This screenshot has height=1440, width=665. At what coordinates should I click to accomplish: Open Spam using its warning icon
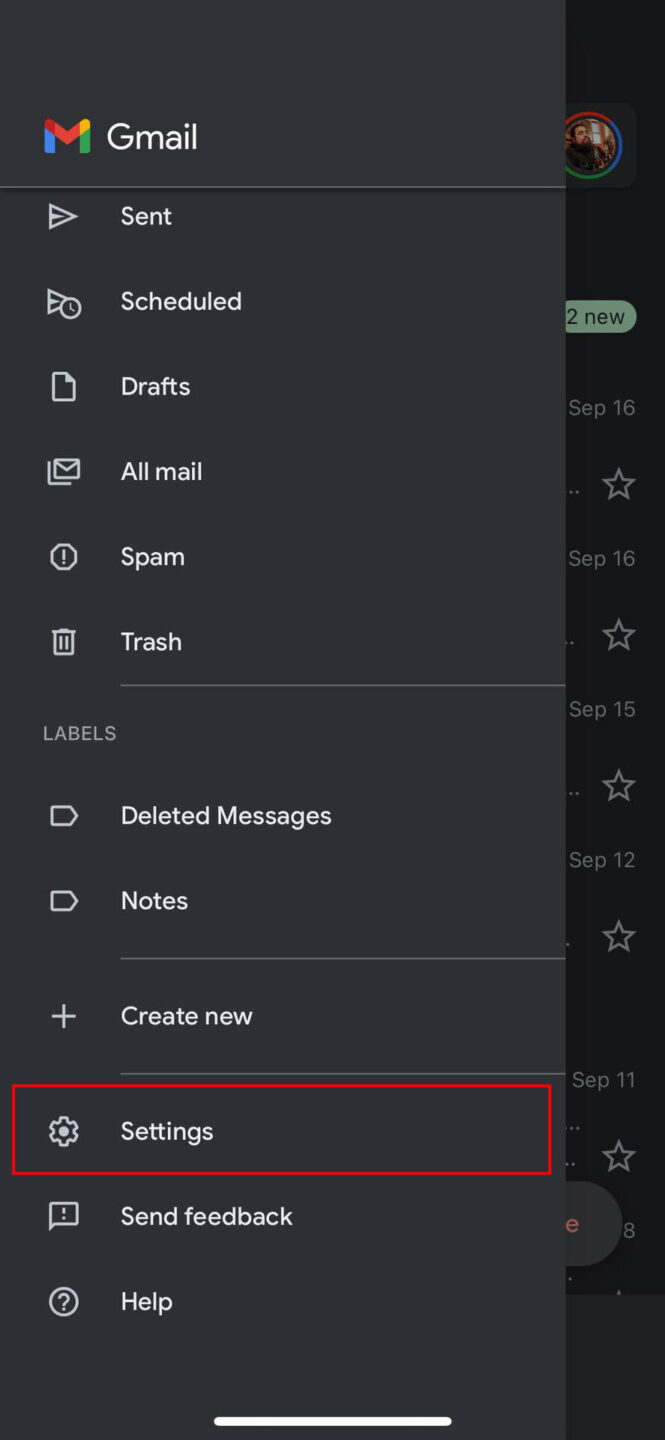pos(63,556)
